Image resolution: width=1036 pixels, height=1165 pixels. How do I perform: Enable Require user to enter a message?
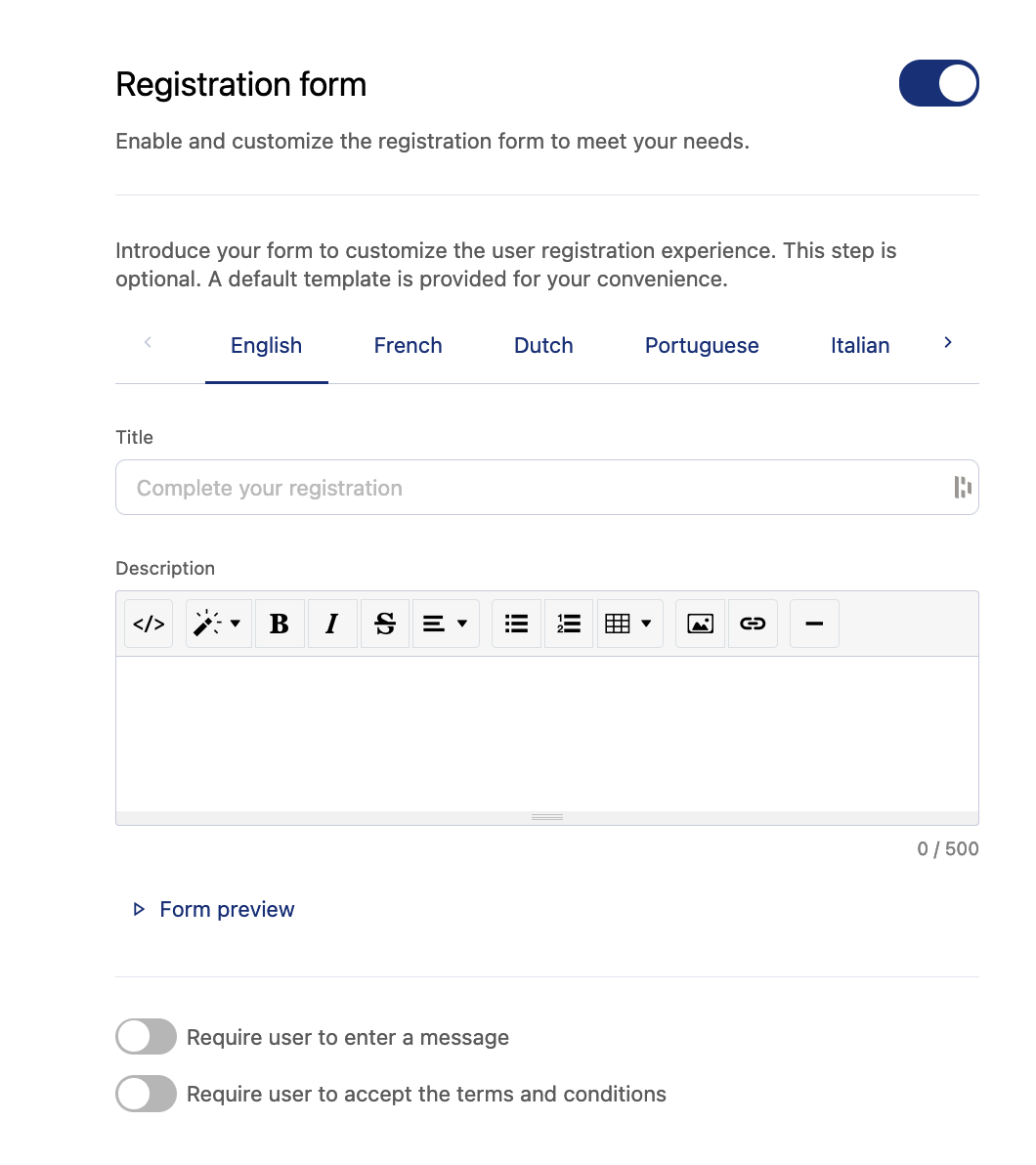pyautogui.click(x=147, y=1037)
